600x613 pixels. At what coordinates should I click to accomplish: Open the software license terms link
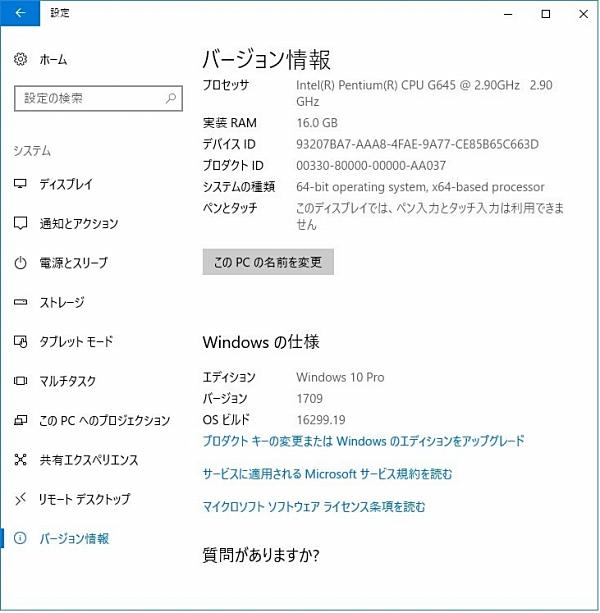pyautogui.click(x=314, y=507)
